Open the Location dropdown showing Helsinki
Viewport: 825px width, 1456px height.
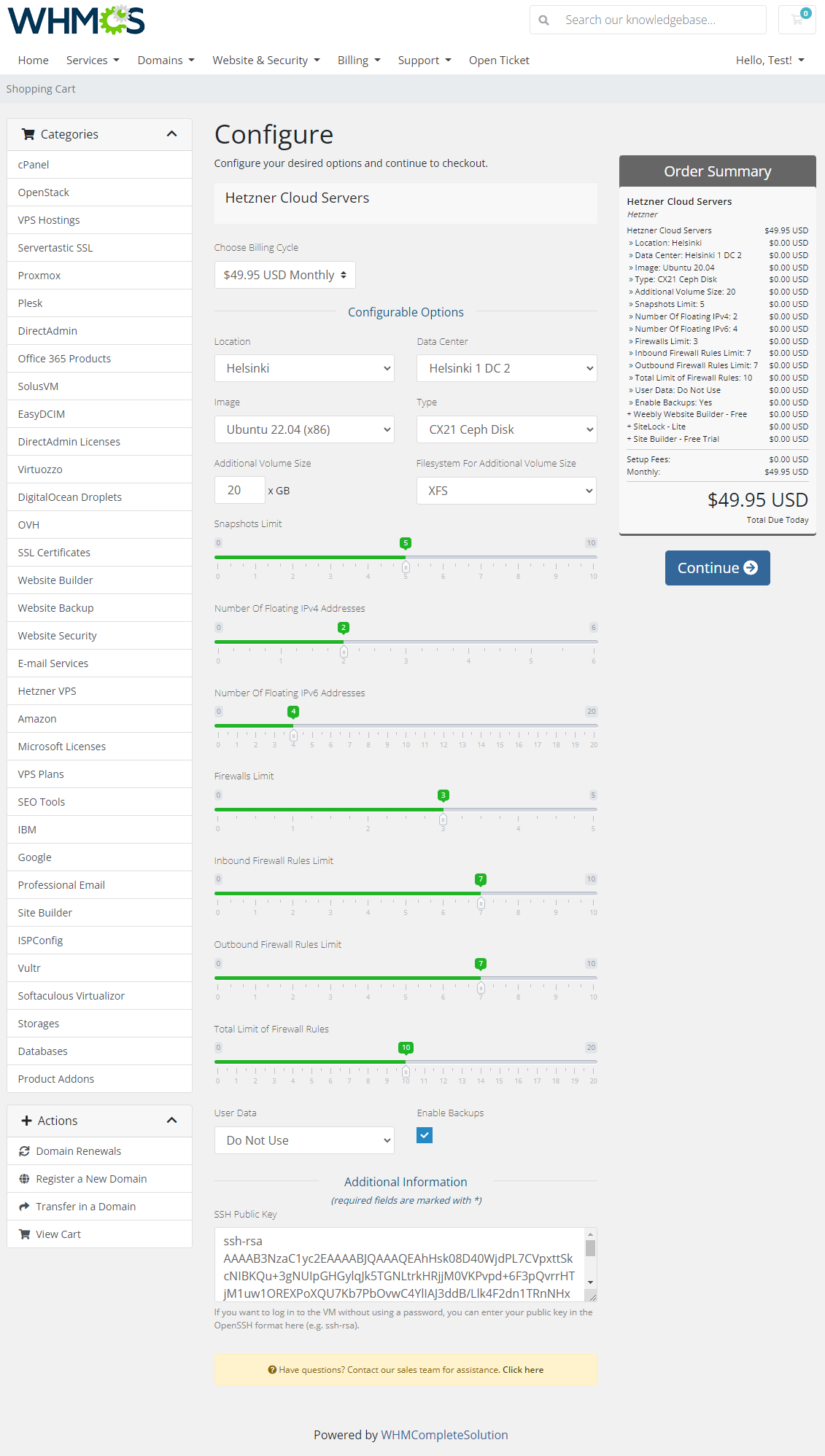pyautogui.click(x=304, y=368)
